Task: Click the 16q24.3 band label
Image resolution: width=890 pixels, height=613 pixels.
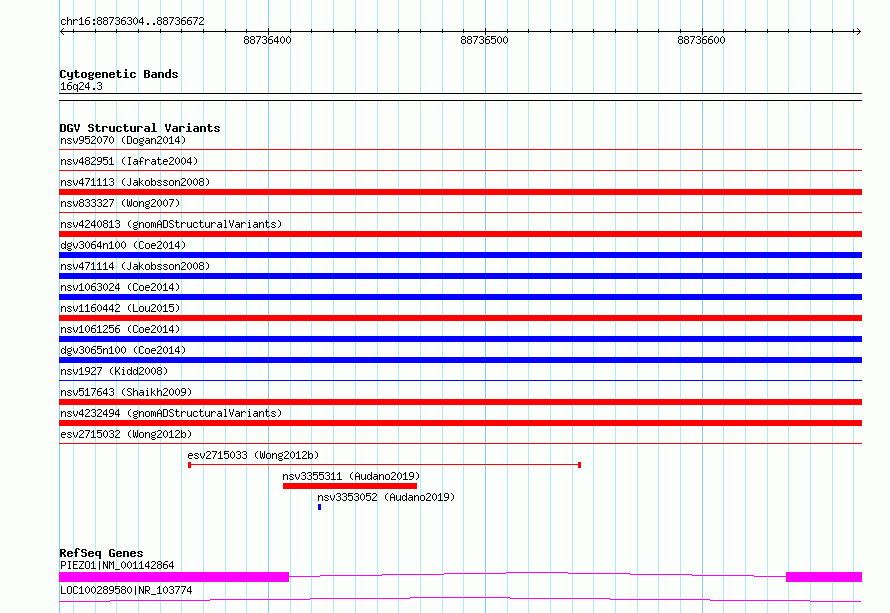Action: (x=81, y=86)
